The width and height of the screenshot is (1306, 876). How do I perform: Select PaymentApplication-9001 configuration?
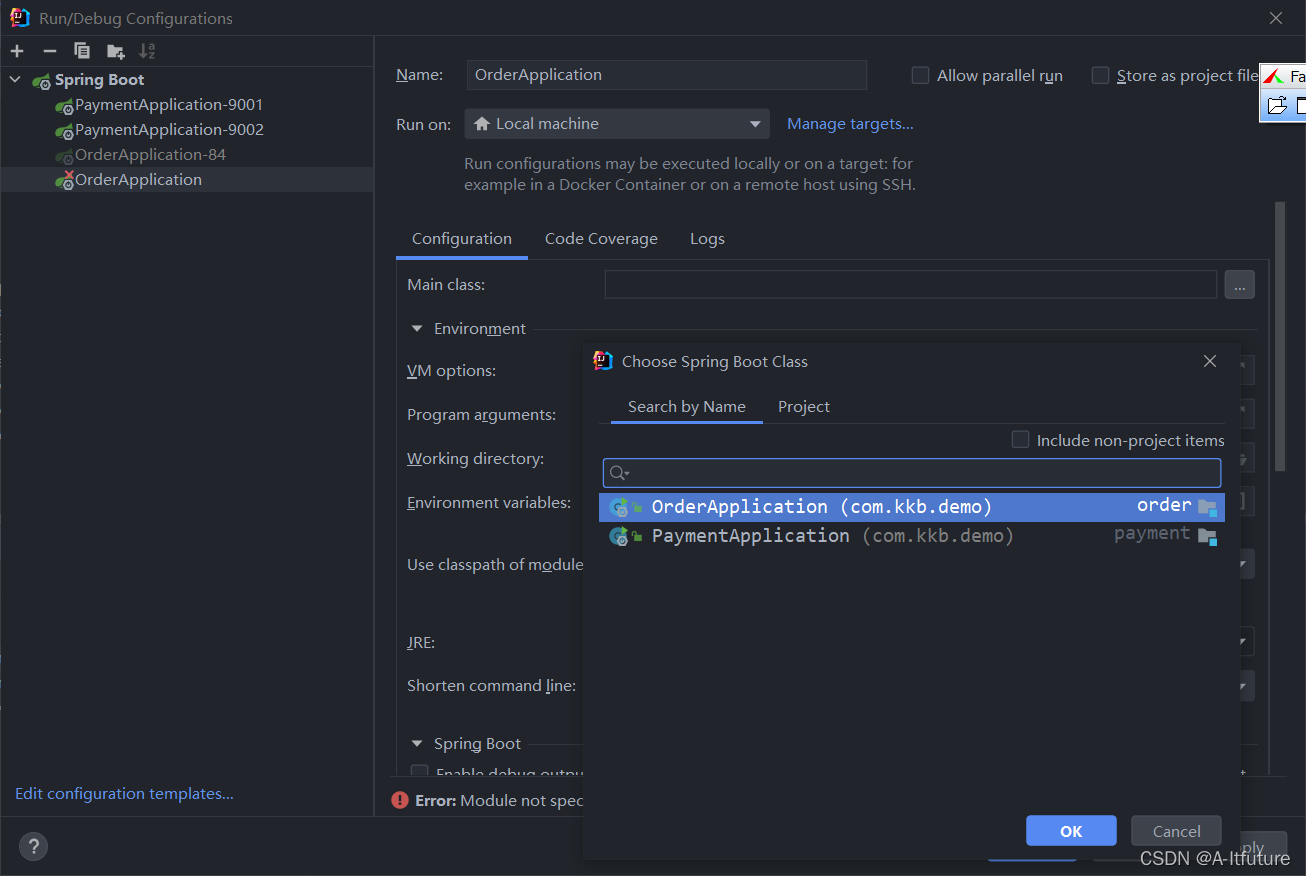click(x=187, y=105)
